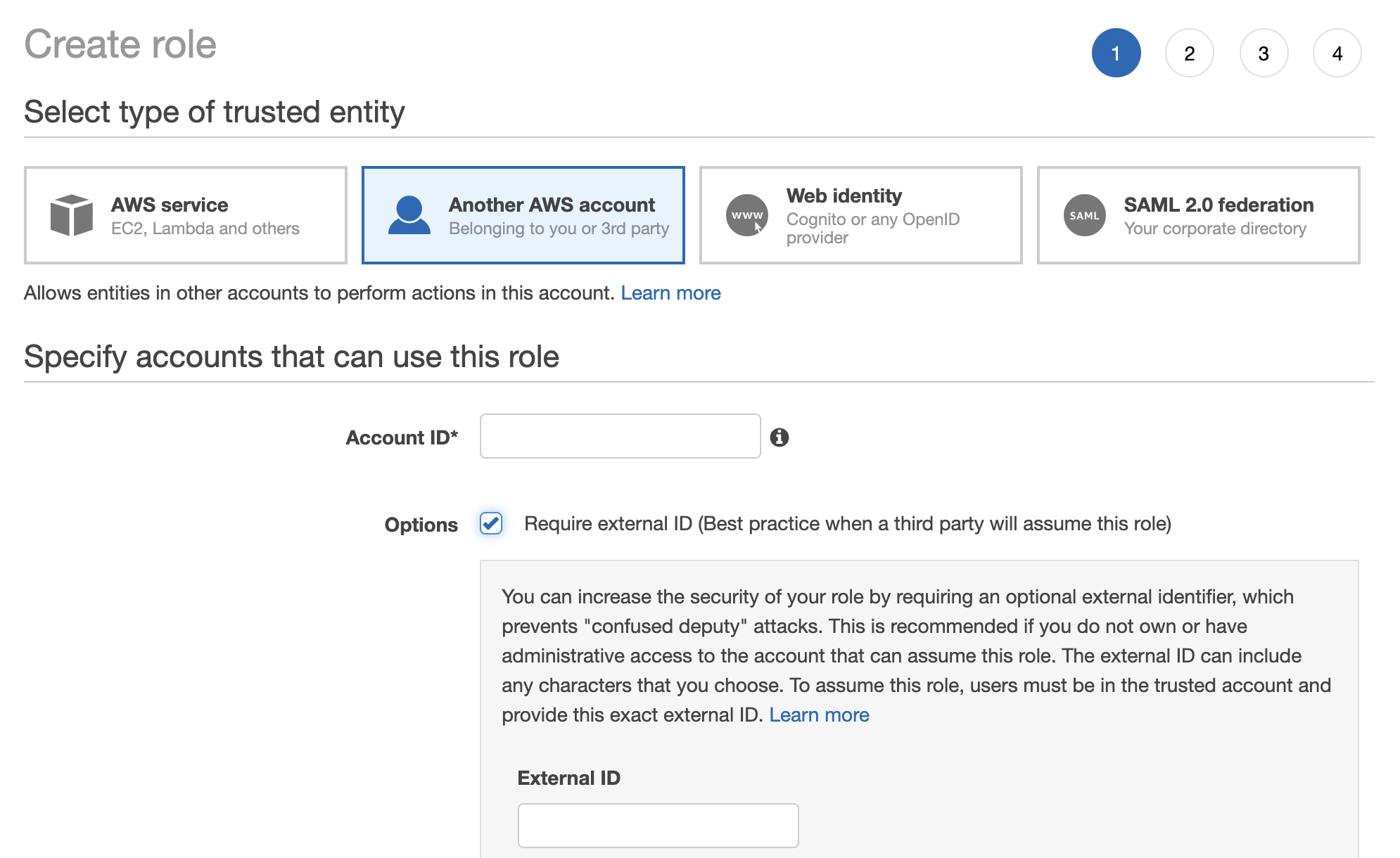This screenshot has height=858, width=1400.
Task: Click the 'Create role' heading
Action: click(120, 44)
